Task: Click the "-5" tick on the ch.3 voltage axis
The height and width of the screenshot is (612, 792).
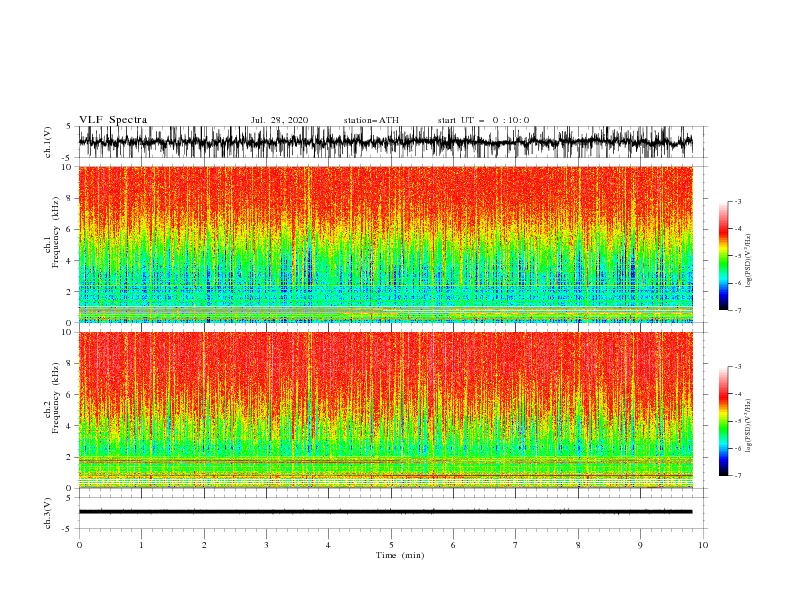Action: coord(68,529)
